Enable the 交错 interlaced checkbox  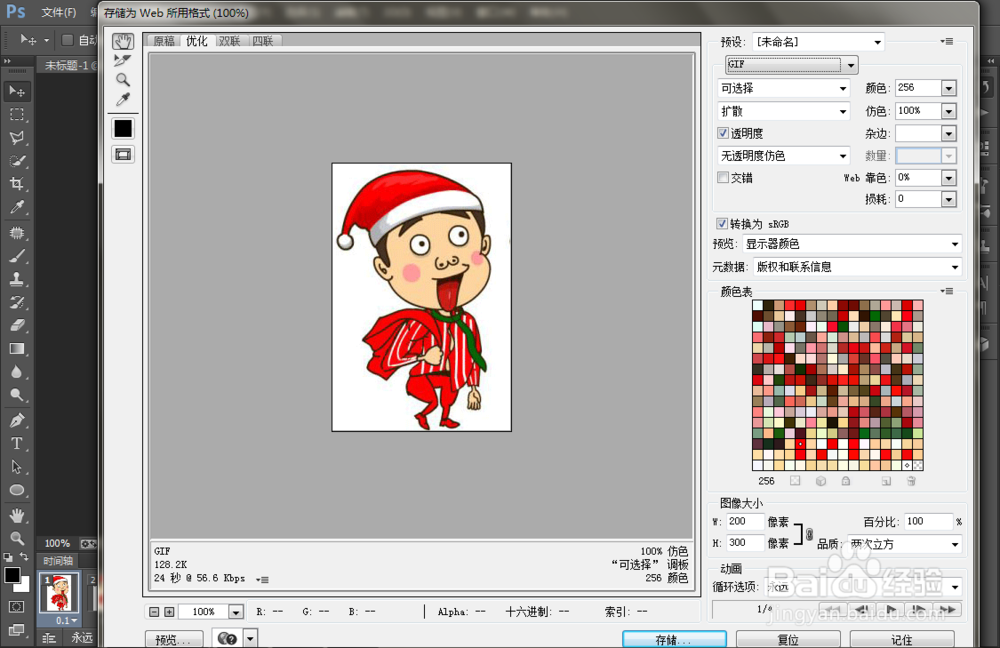pos(723,177)
